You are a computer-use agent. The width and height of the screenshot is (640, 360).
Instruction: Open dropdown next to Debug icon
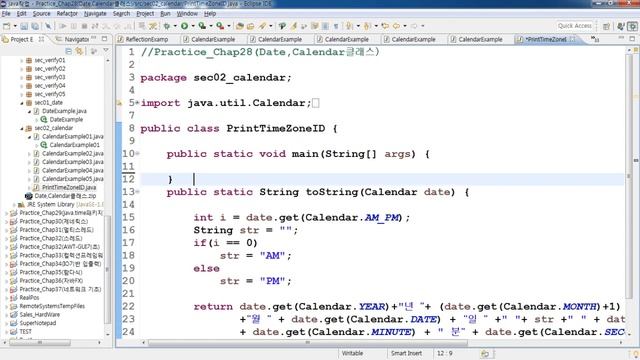(x=175, y=26)
